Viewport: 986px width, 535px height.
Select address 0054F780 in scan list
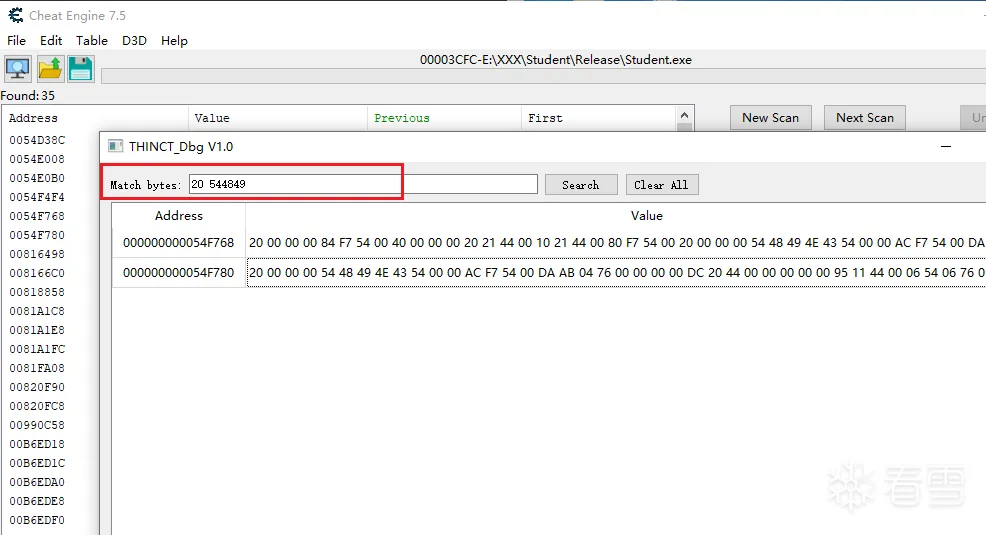pos(37,235)
